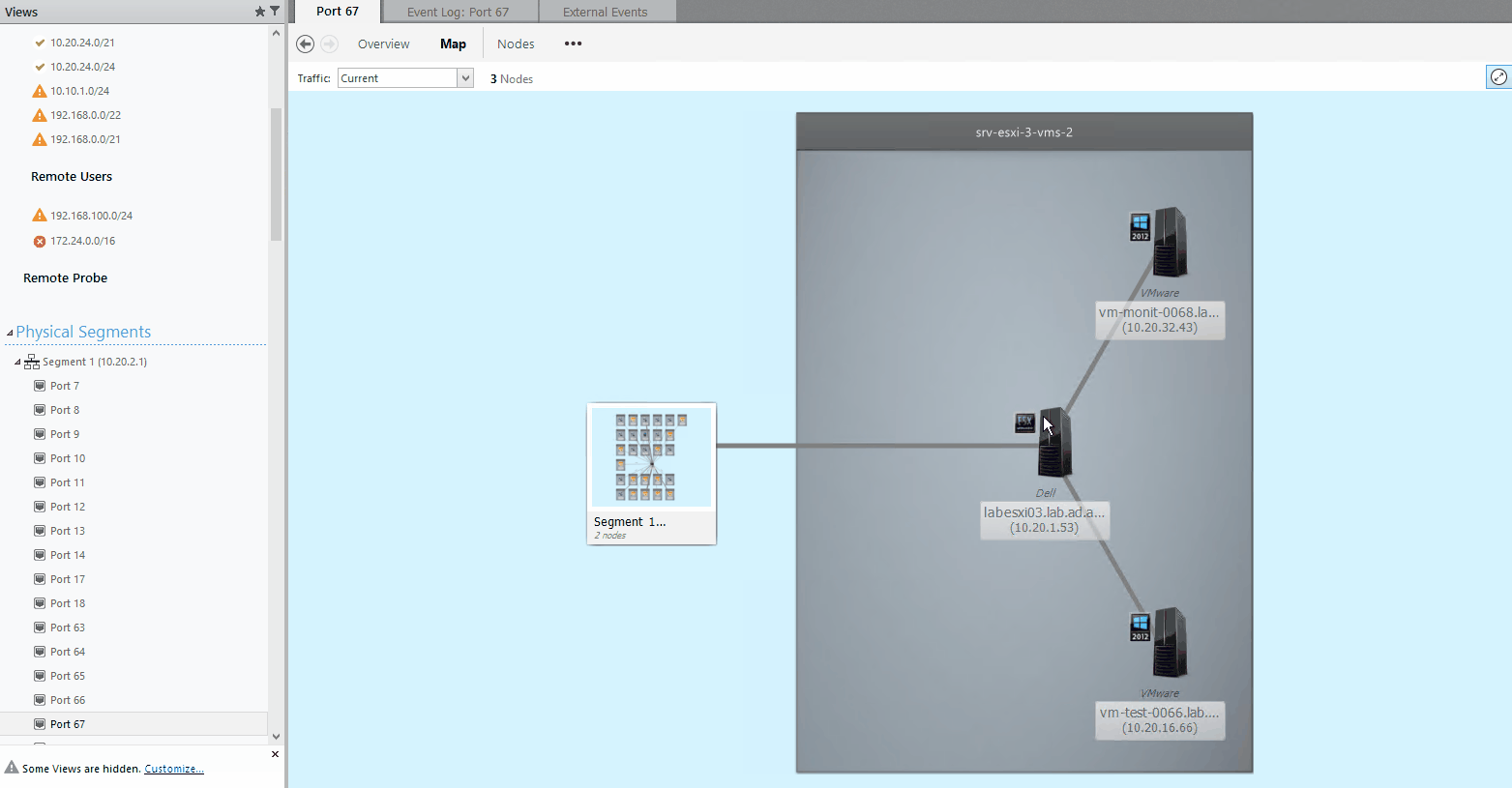Click the ESX badge on labesxi03 node
1512x788 pixels.
pyautogui.click(x=1024, y=423)
